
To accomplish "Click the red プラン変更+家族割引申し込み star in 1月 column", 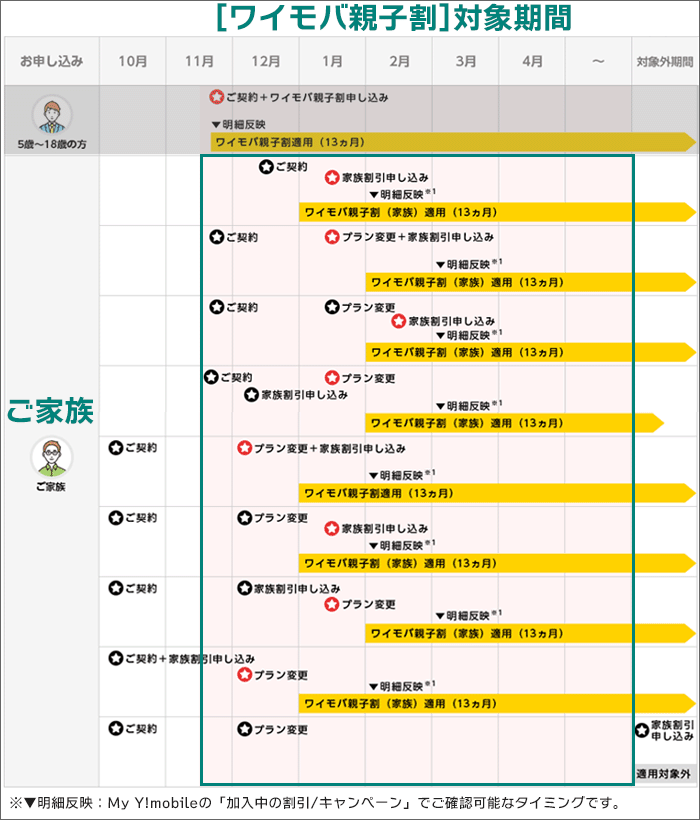I will click(x=332, y=237).
